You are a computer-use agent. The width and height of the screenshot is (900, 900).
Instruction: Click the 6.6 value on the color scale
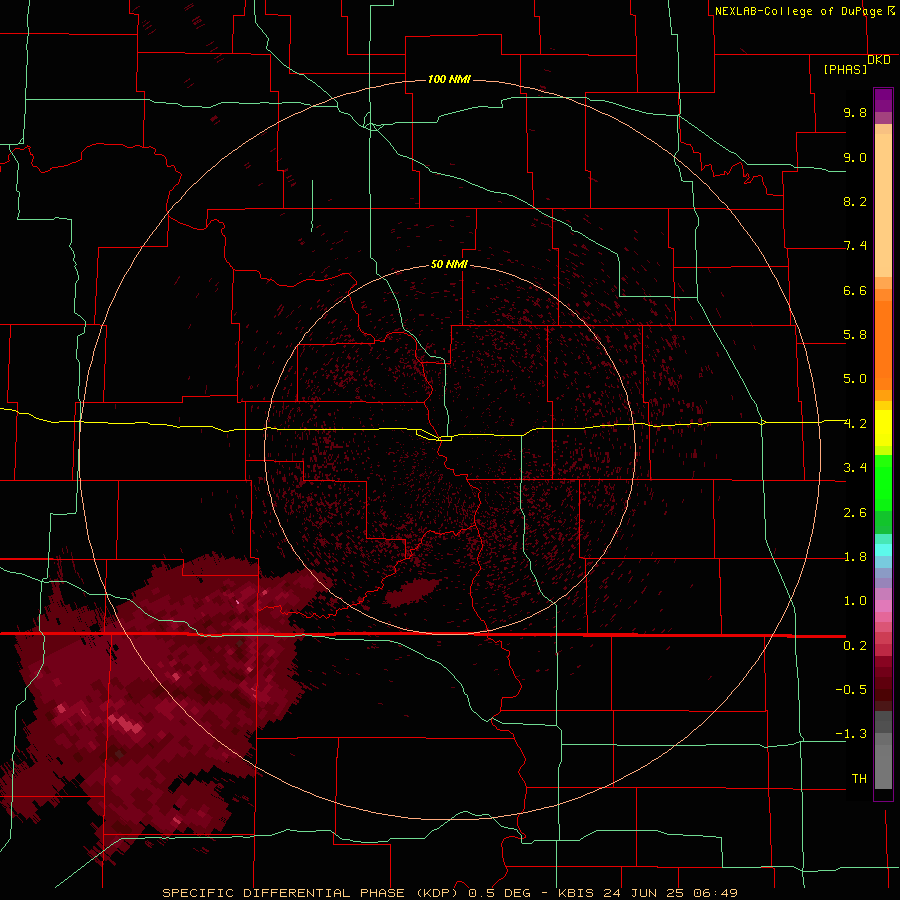tap(855, 290)
